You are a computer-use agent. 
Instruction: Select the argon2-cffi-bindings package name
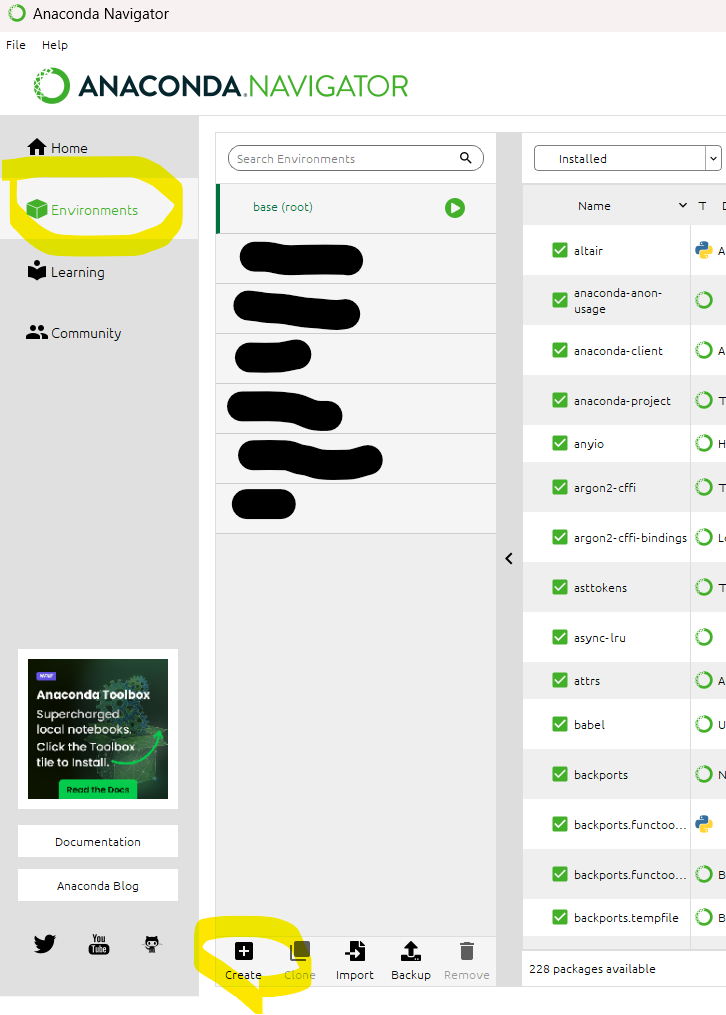click(630, 538)
